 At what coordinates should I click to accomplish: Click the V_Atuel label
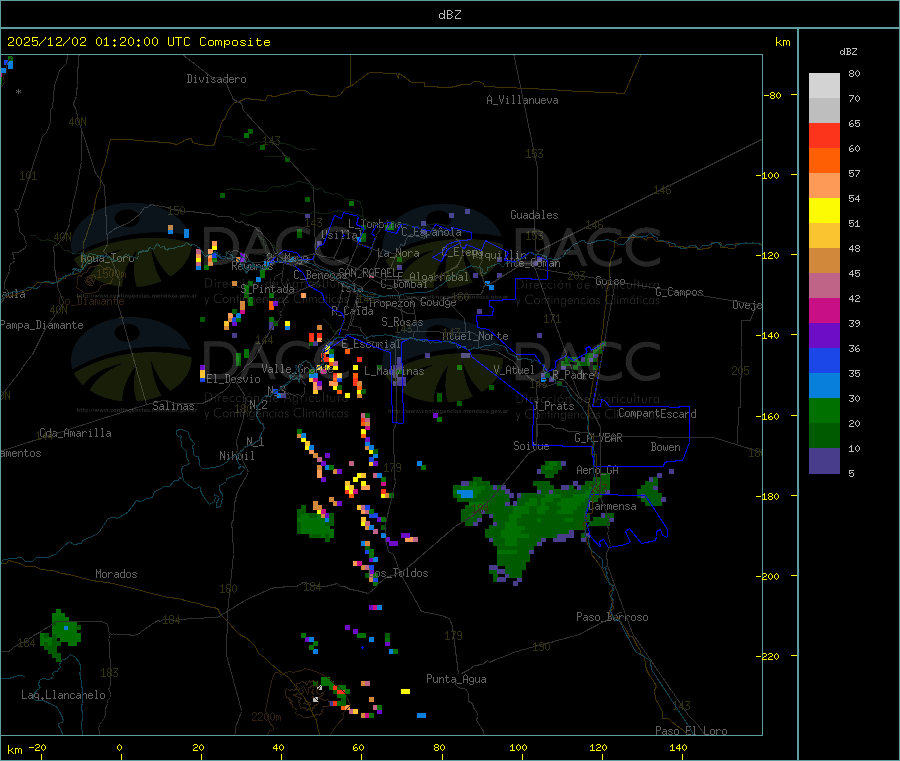[514, 370]
